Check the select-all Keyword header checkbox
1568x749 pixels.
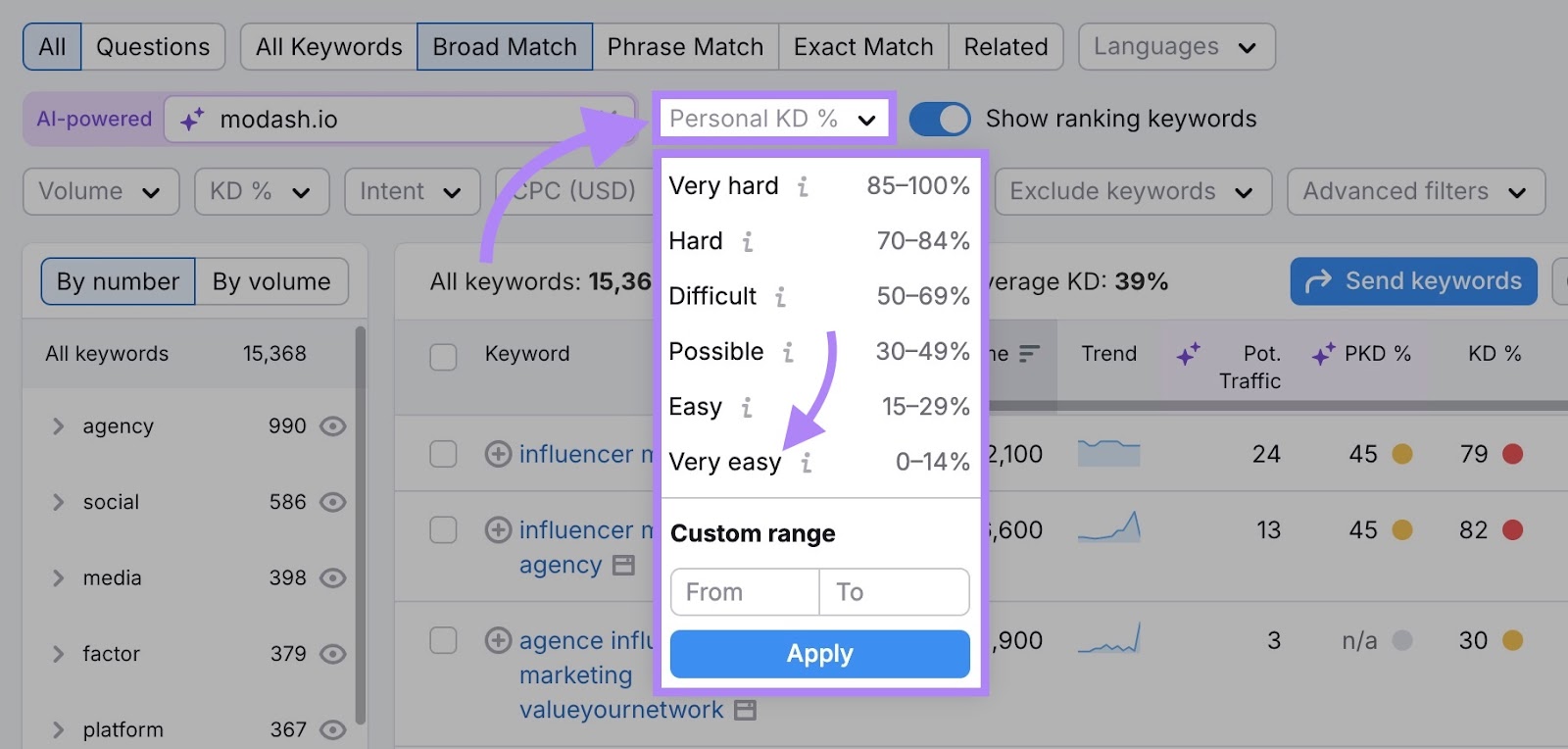click(x=443, y=356)
